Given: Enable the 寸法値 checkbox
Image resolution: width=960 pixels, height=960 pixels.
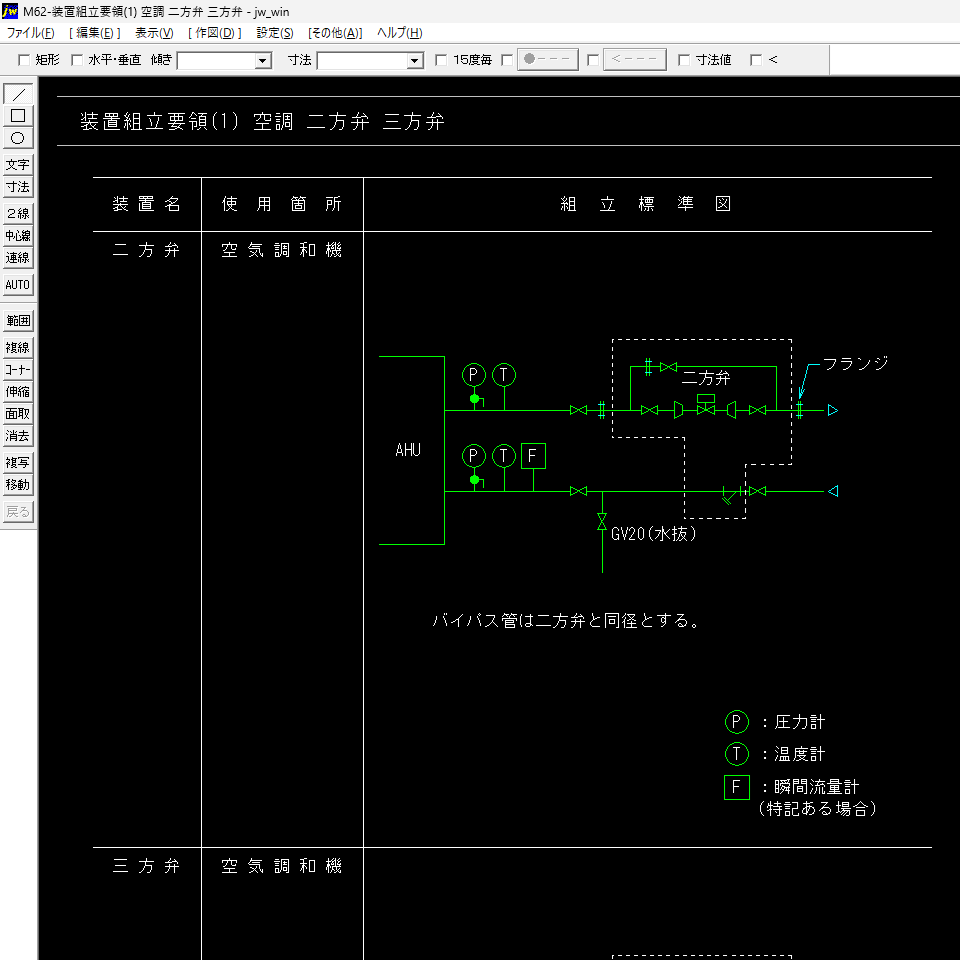Looking at the screenshot, I should click(684, 60).
